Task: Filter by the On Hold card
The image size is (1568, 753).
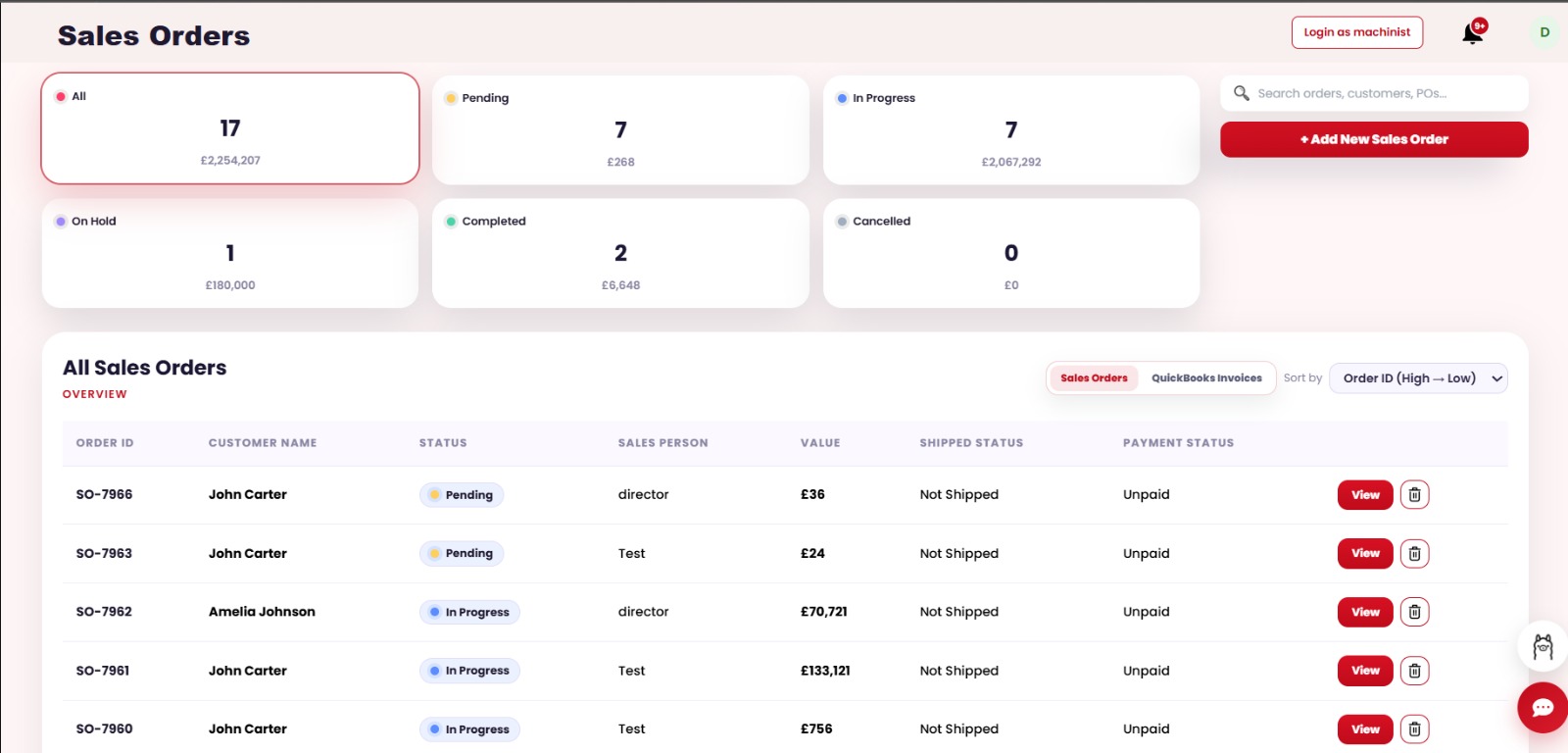Action: tap(230, 253)
